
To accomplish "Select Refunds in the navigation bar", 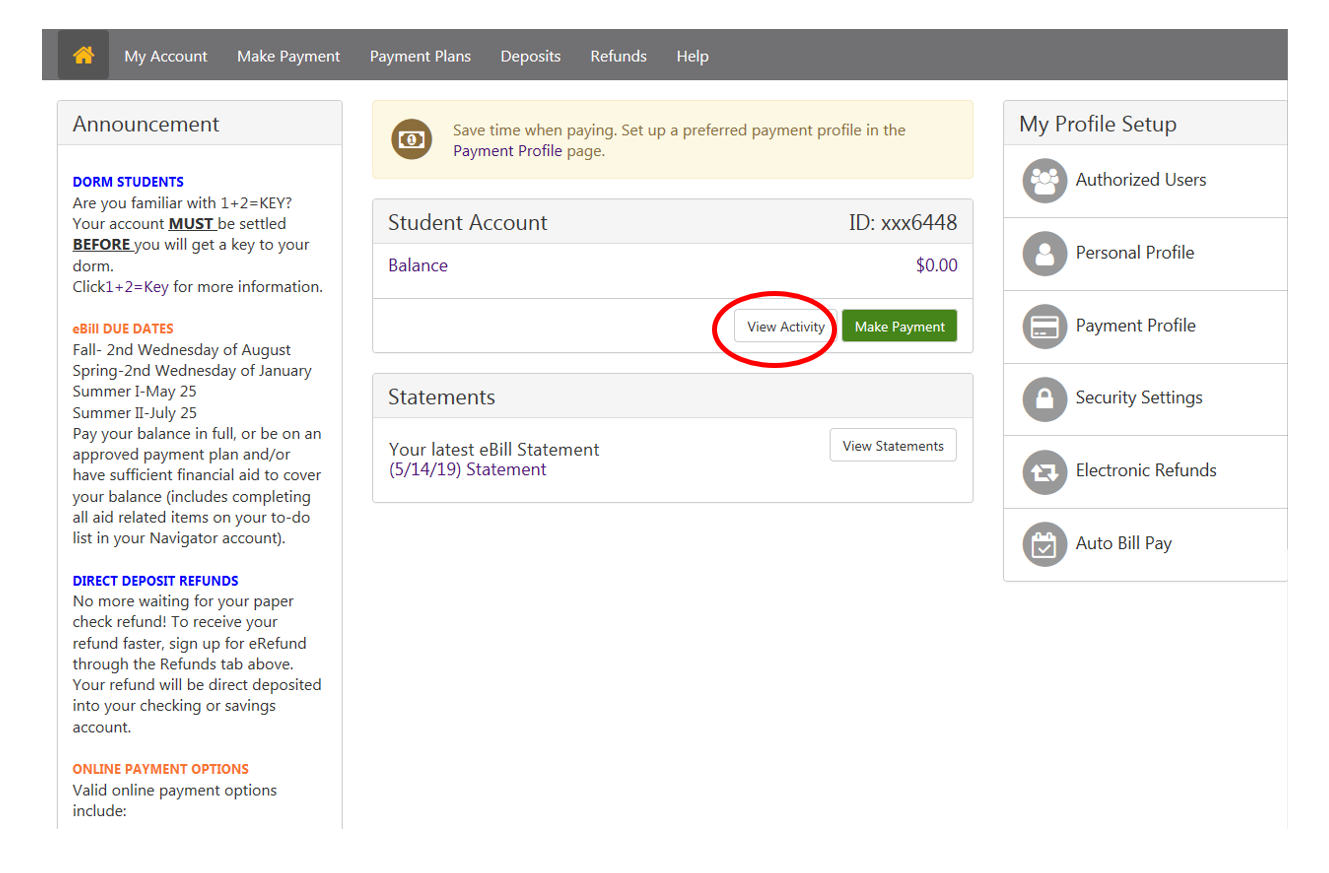I will coord(618,56).
